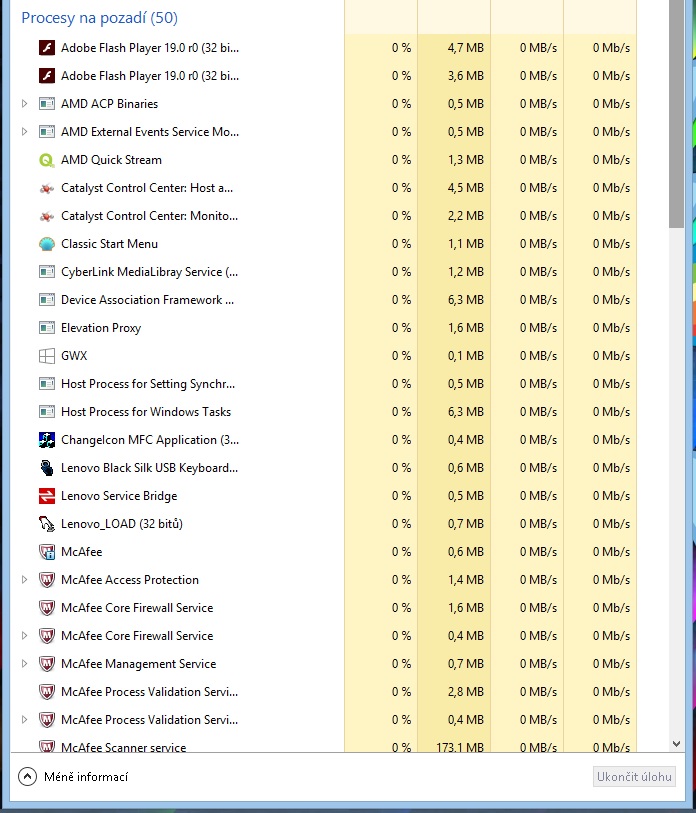This screenshot has width=696, height=813.
Task: Click the McAfee Scanner service icon
Action: coord(47,747)
